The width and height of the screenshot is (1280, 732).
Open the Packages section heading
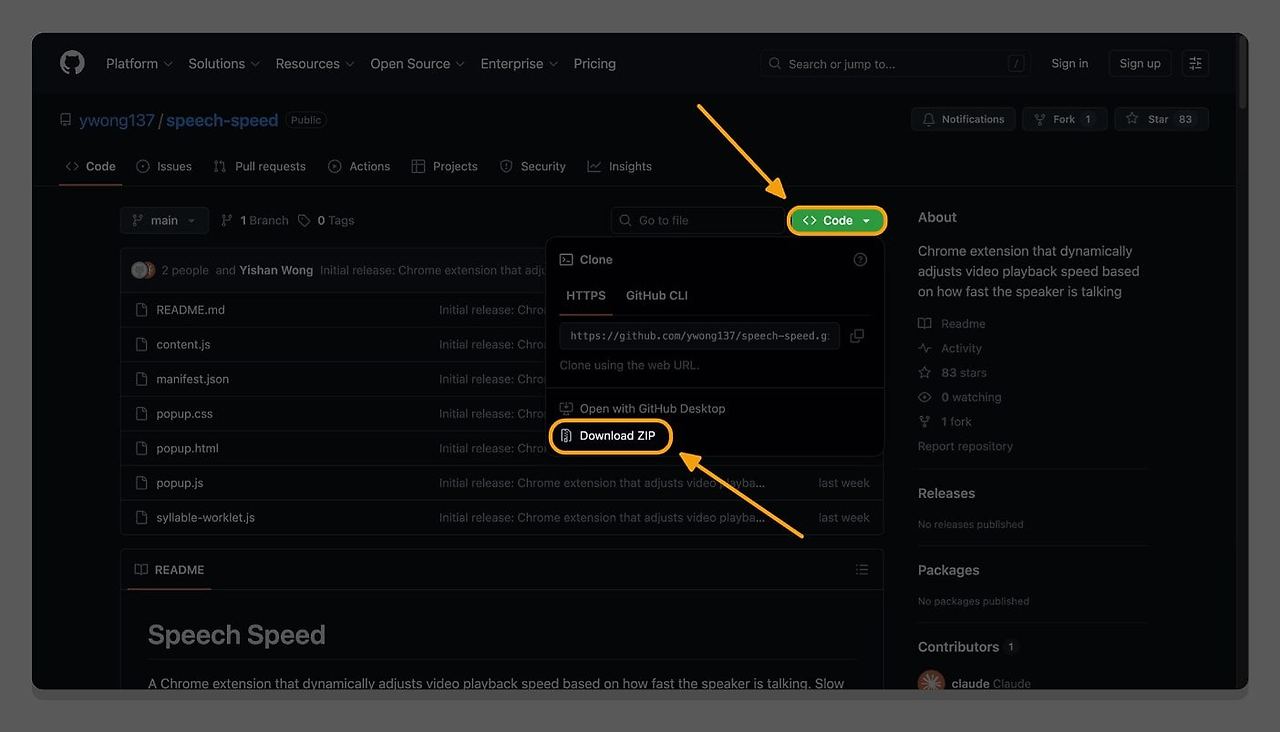tap(948, 570)
